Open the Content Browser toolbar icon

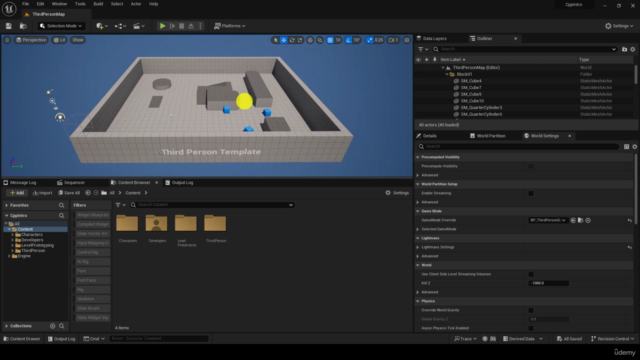tap(23, 26)
